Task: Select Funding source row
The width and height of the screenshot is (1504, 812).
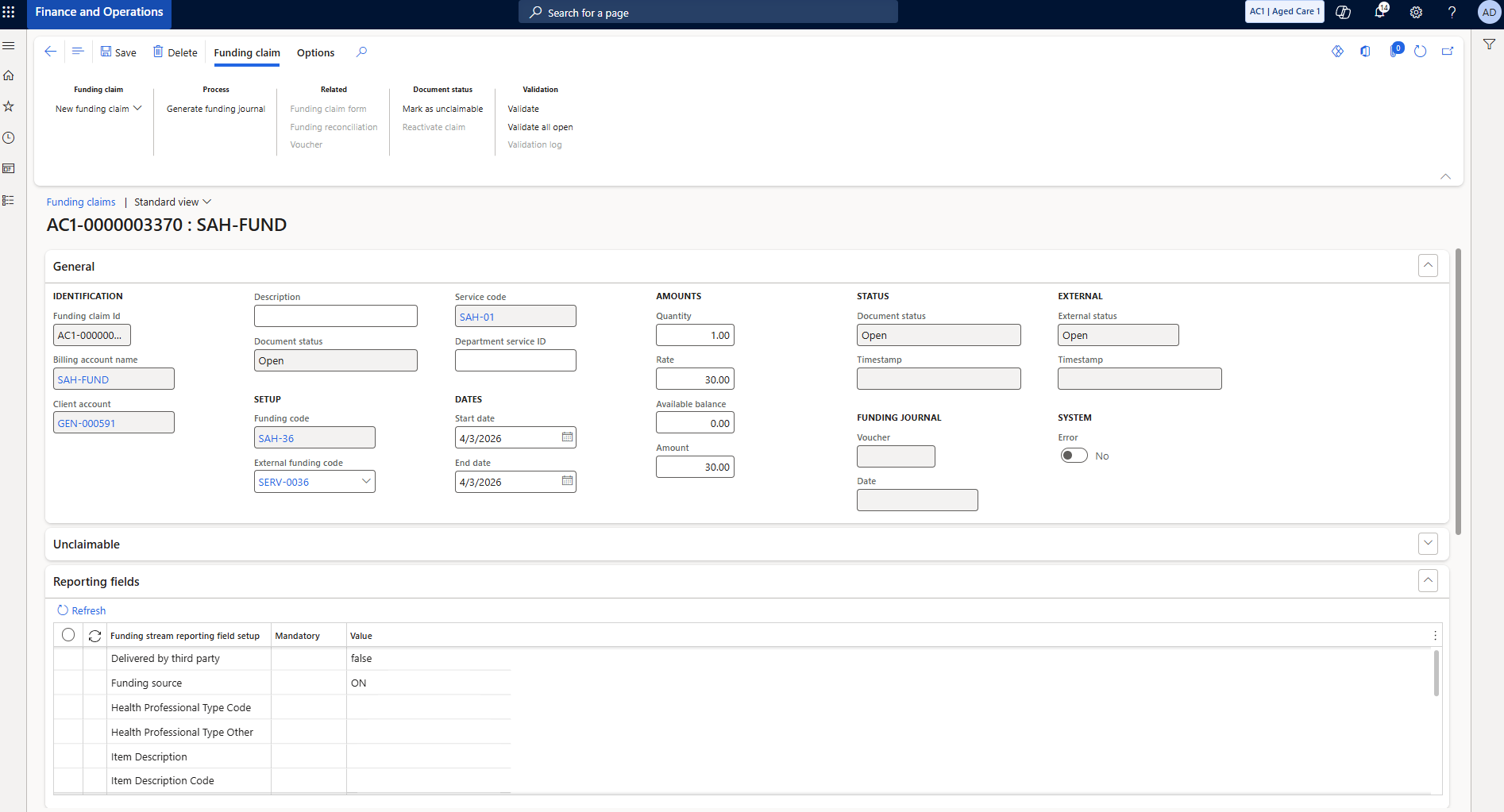Action: click(282, 683)
